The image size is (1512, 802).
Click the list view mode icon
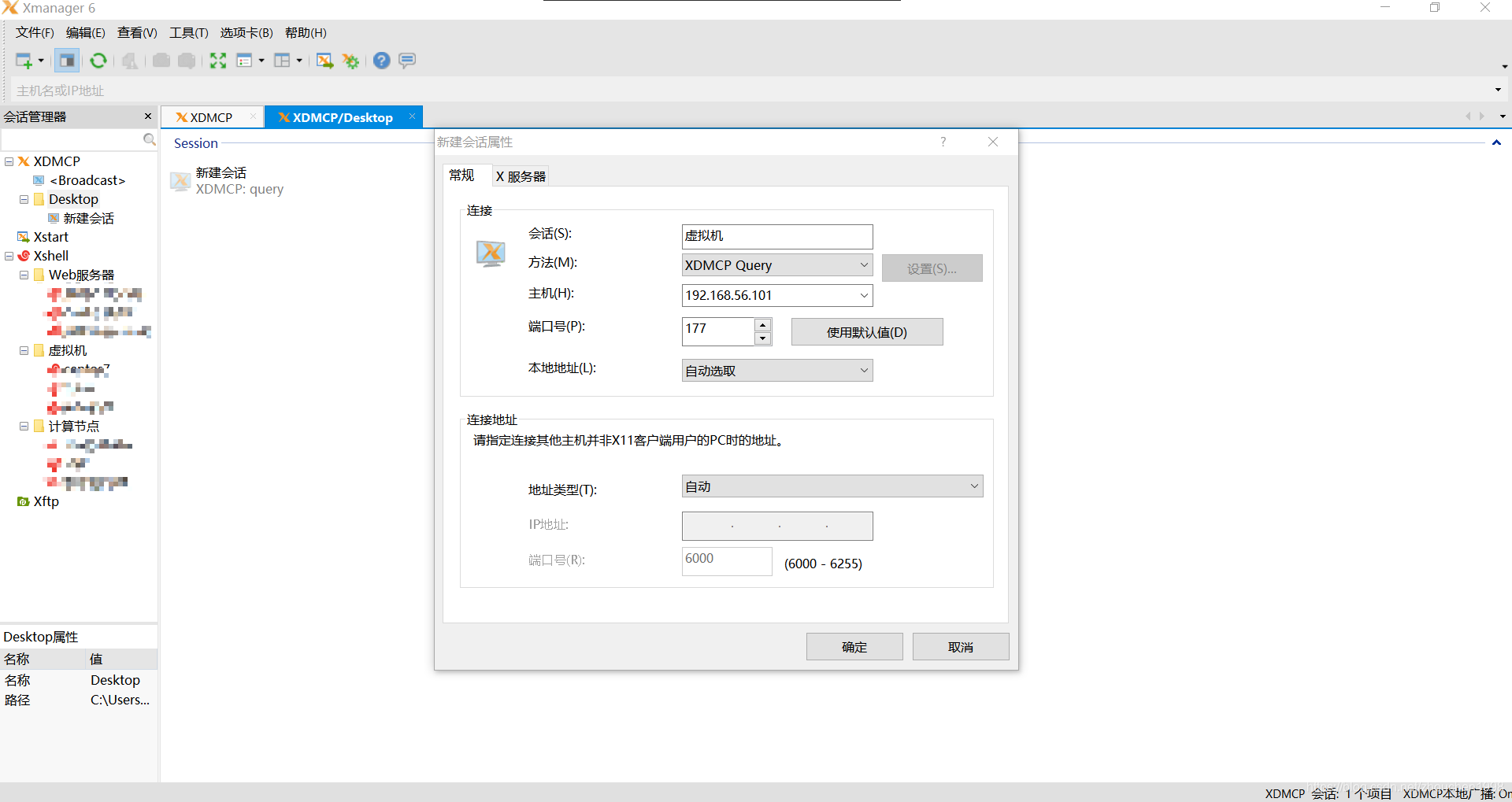[244, 61]
